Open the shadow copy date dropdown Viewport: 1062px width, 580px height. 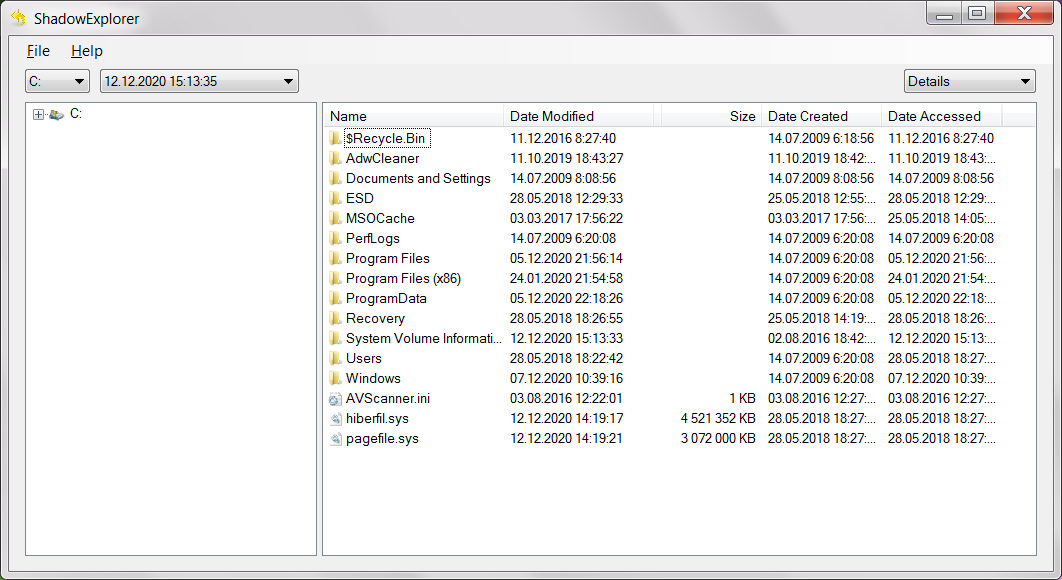point(199,81)
